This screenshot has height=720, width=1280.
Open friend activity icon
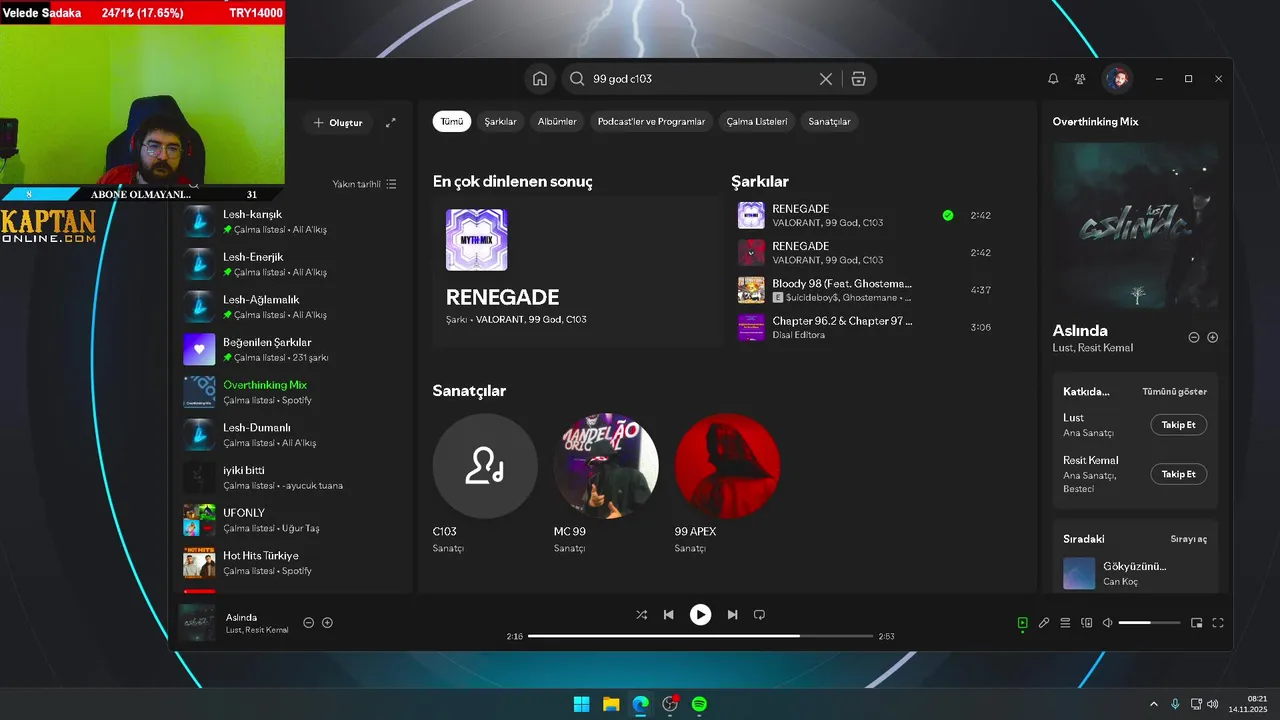1080,79
